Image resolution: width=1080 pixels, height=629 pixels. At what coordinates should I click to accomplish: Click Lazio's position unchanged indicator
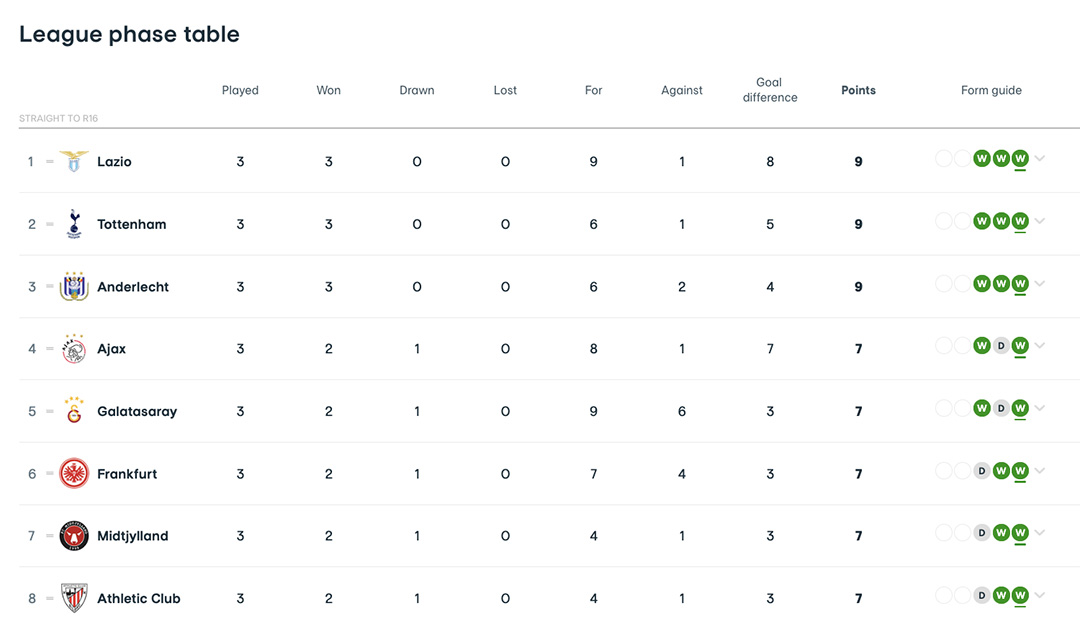click(50, 161)
